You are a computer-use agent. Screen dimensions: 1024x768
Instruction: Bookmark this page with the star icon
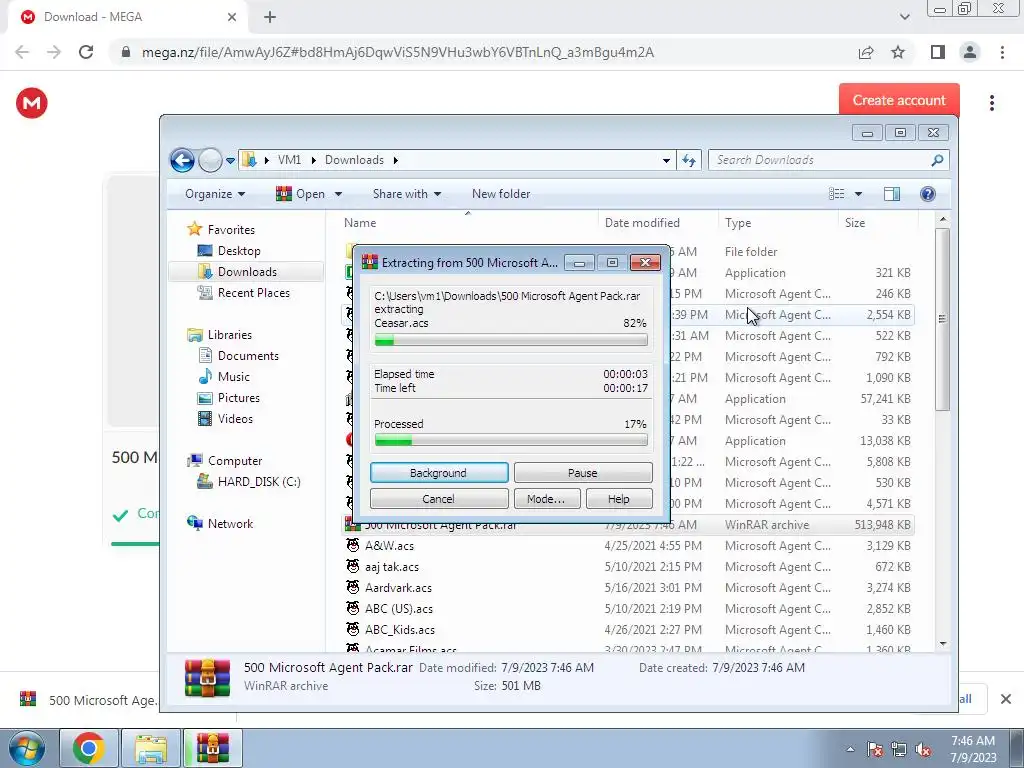click(x=898, y=52)
